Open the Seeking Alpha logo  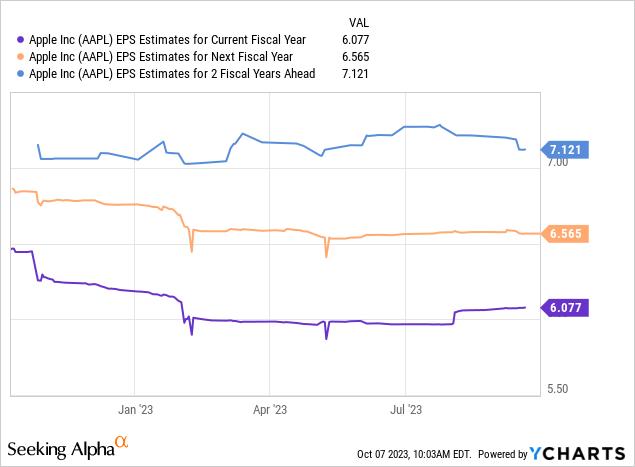[x=68, y=448]
